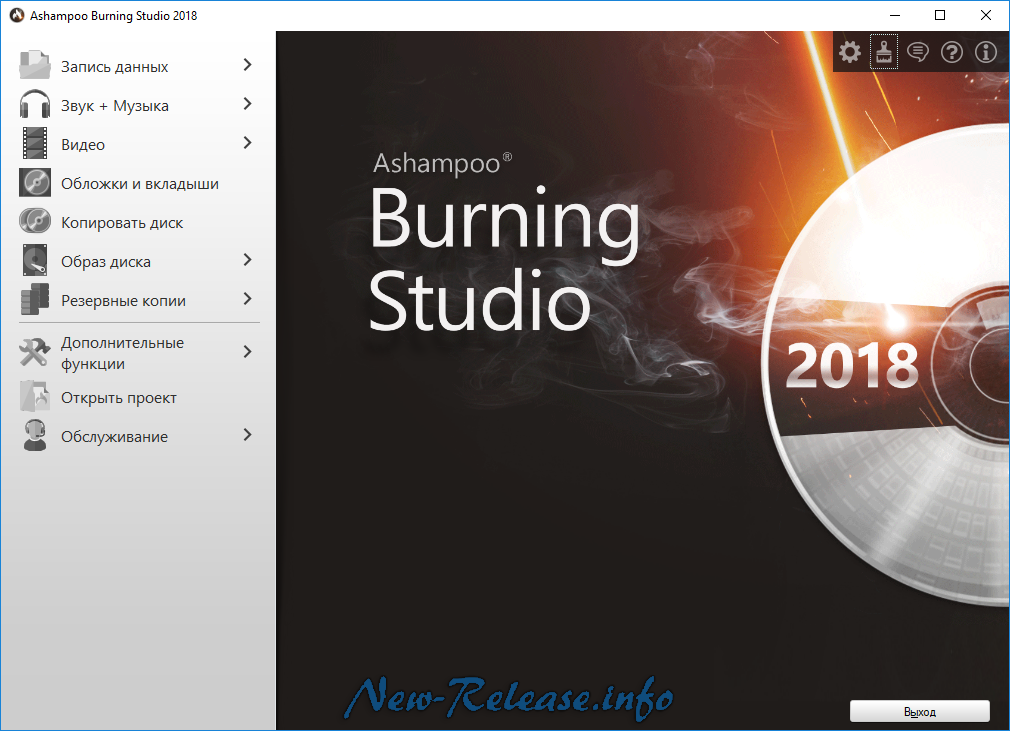Click the folder icon for Запись данных

[x=35, y=66]
